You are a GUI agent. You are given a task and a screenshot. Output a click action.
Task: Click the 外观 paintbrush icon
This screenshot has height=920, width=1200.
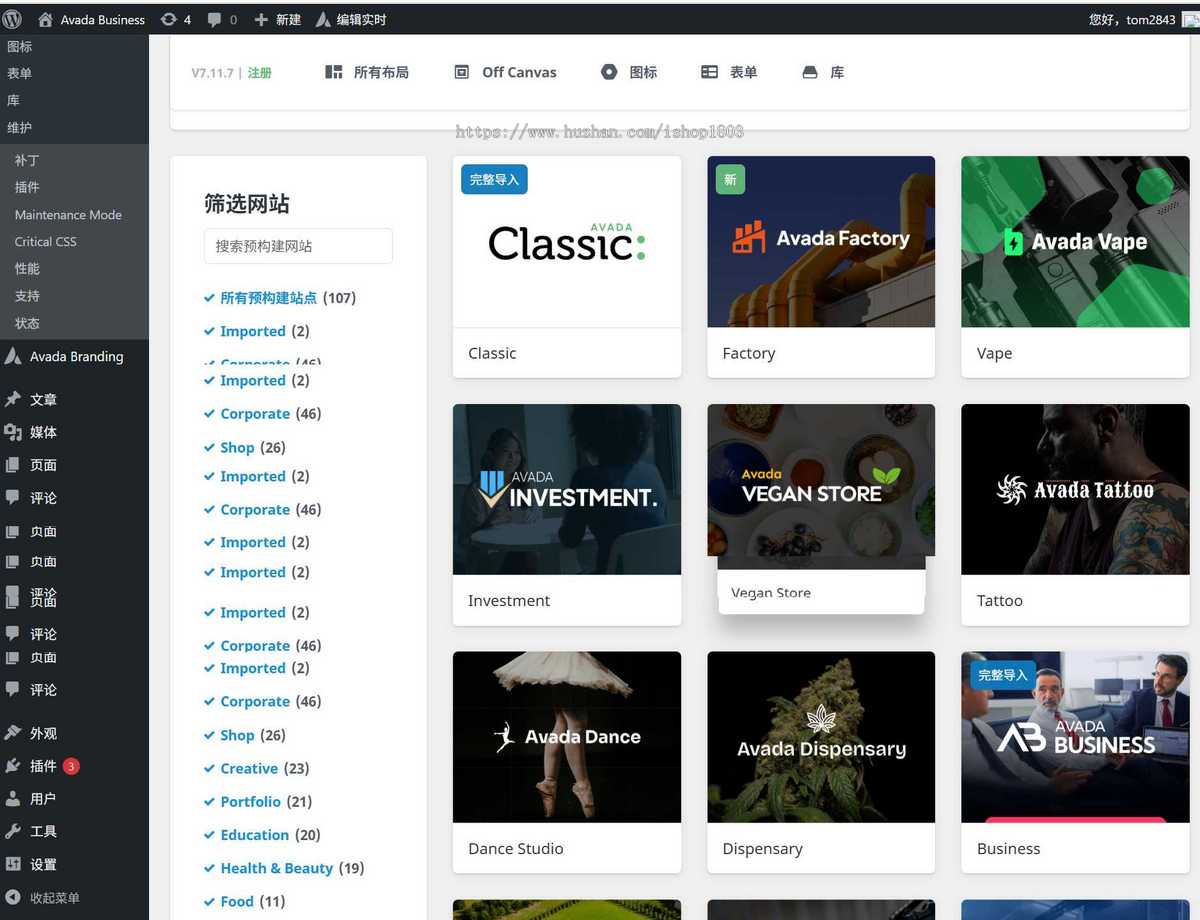[x=13, y=733]
